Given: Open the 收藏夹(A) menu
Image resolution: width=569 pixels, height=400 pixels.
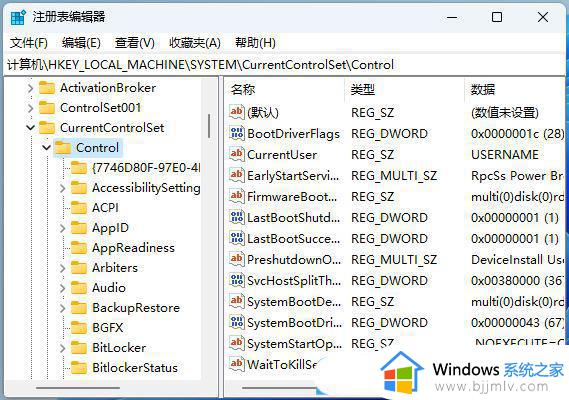Looking at the screenshot, I should [195, 43].
